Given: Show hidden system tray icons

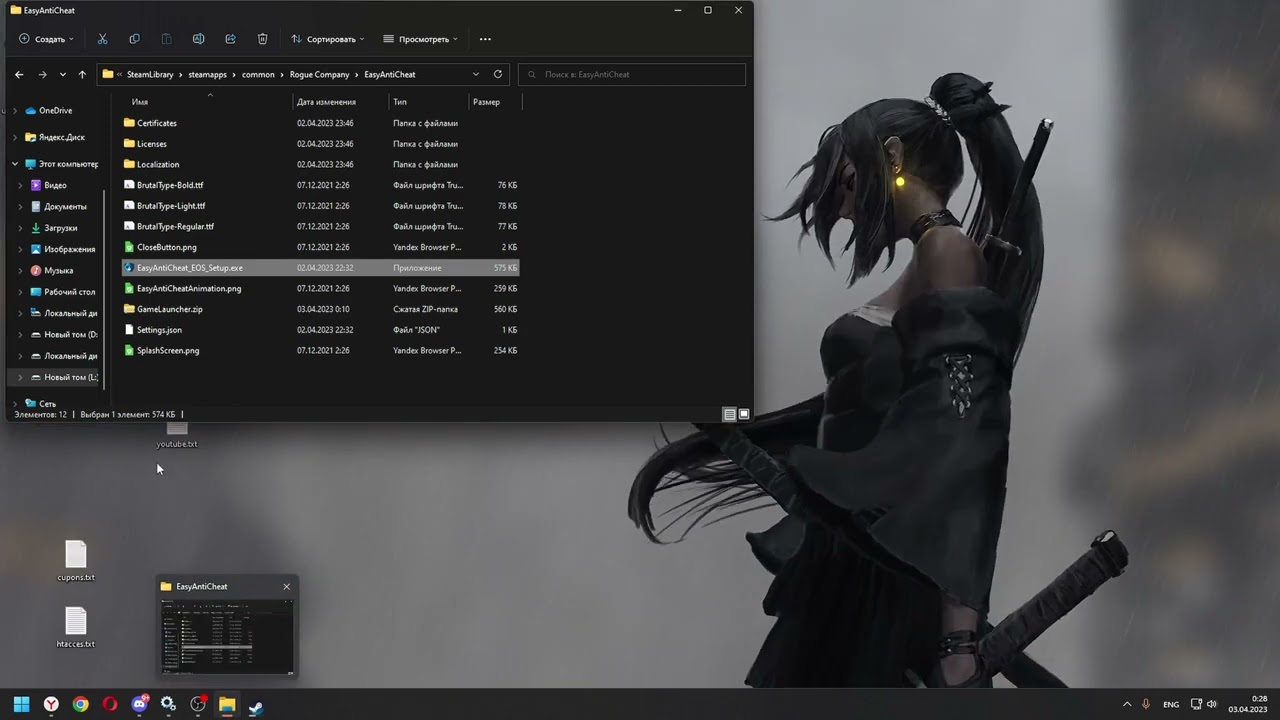Looking at the screenshot, I should tap(1127, 704).
